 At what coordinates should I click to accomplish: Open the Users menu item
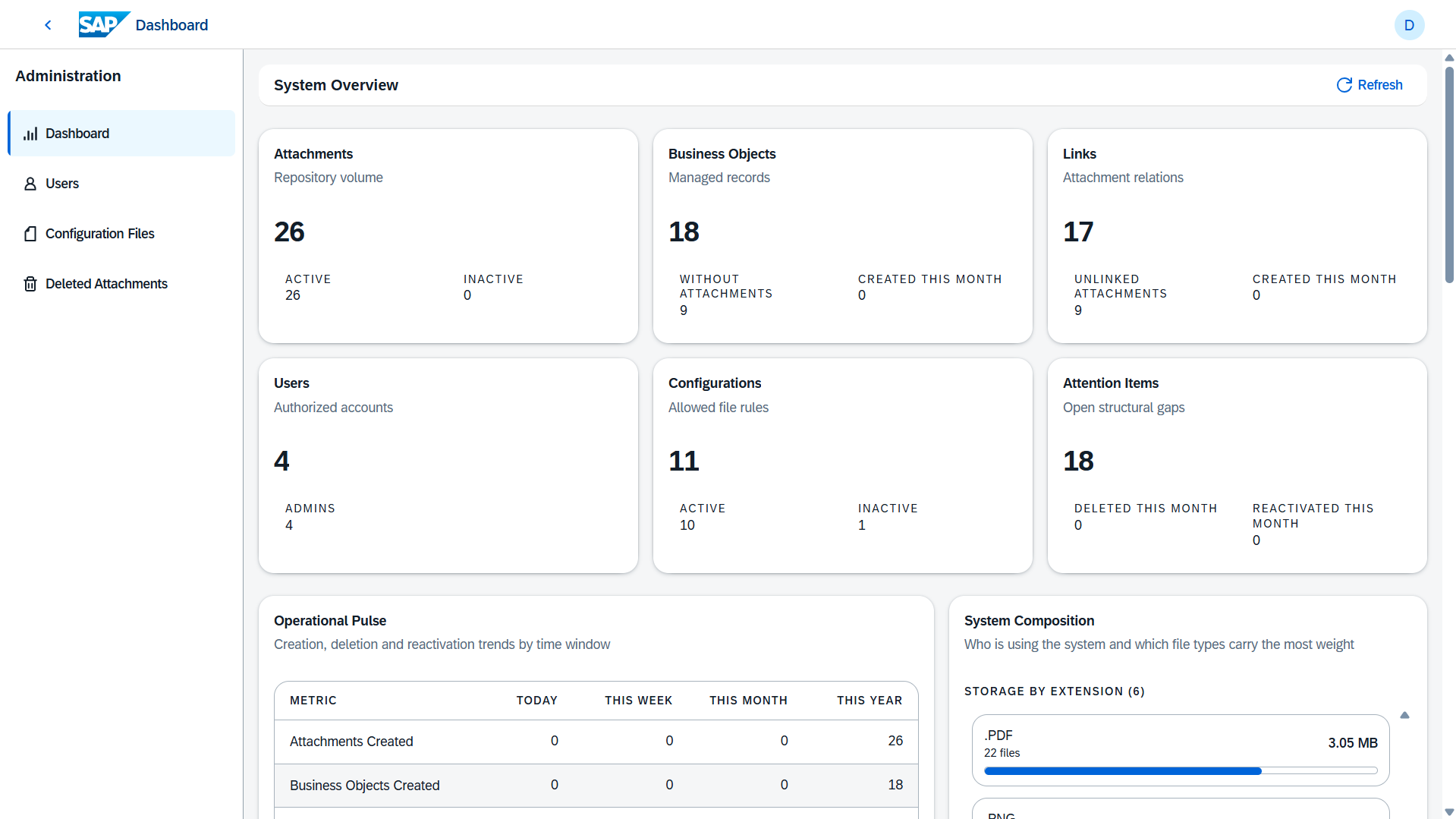[121, 184]
